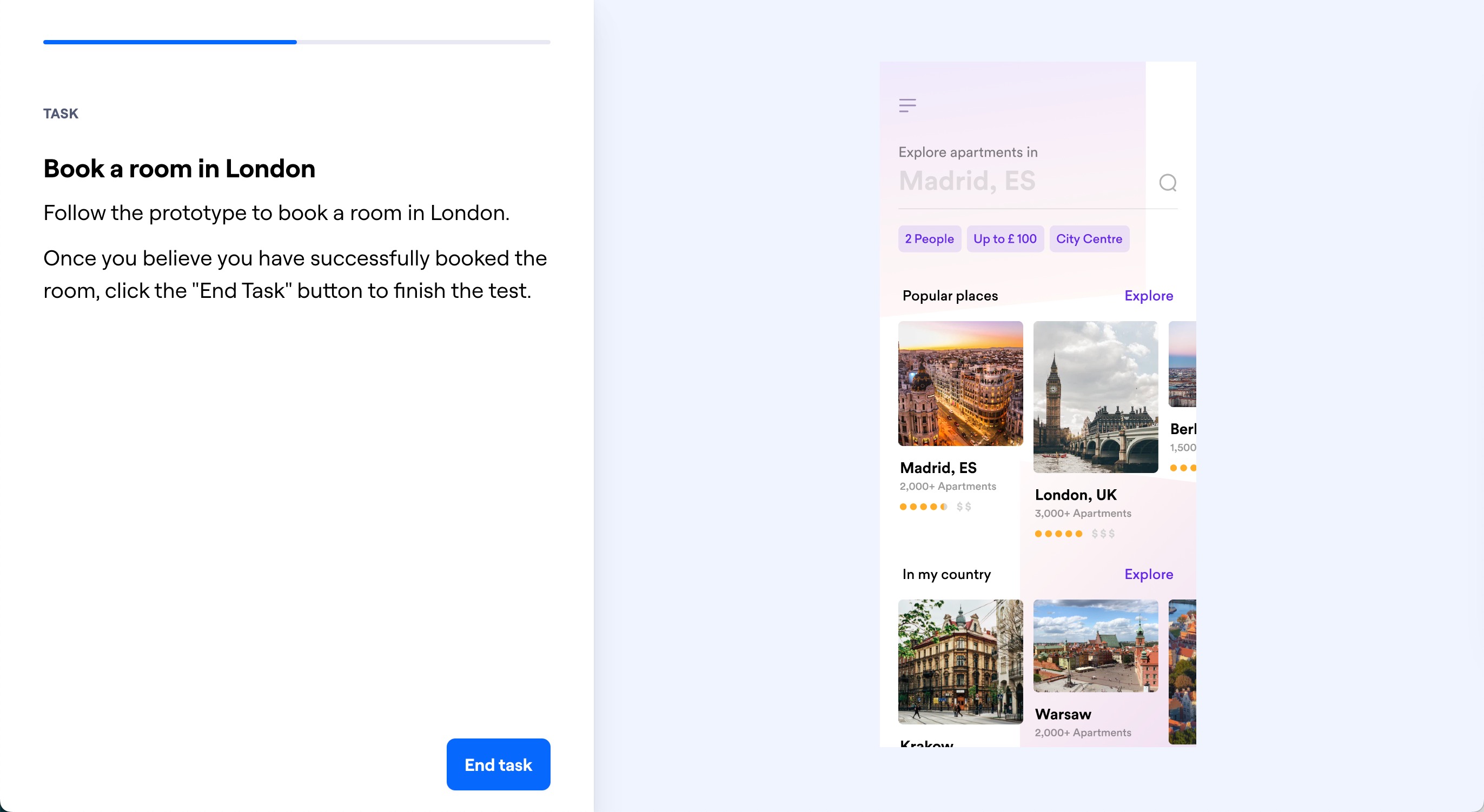This screenshot has width=1484, height=812.
Task: Click the blue task progress bar
Action: (x=170, y=42)
